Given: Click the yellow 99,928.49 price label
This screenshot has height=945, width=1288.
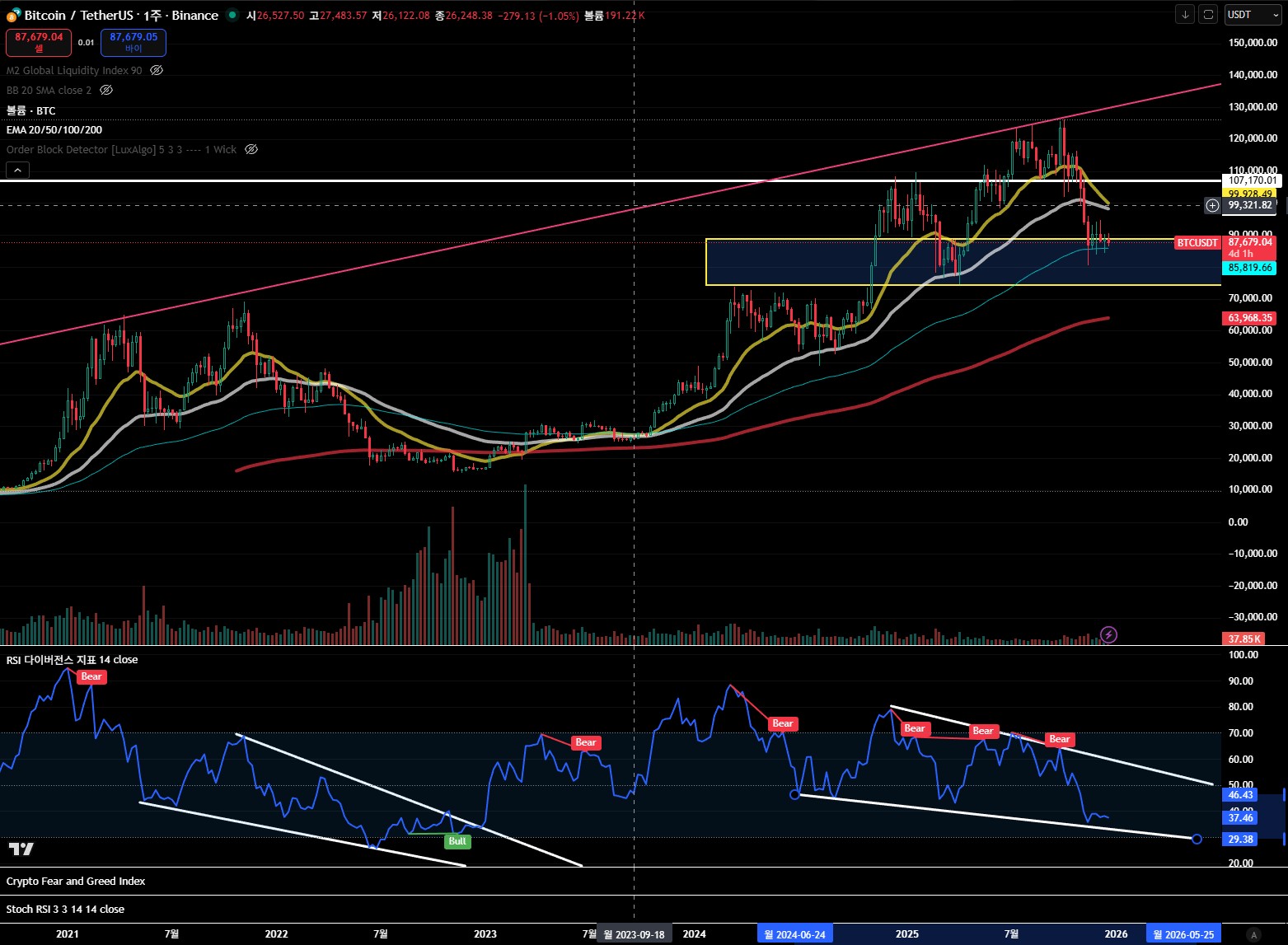Looking at the screenshot, I should coord(1250,194).
